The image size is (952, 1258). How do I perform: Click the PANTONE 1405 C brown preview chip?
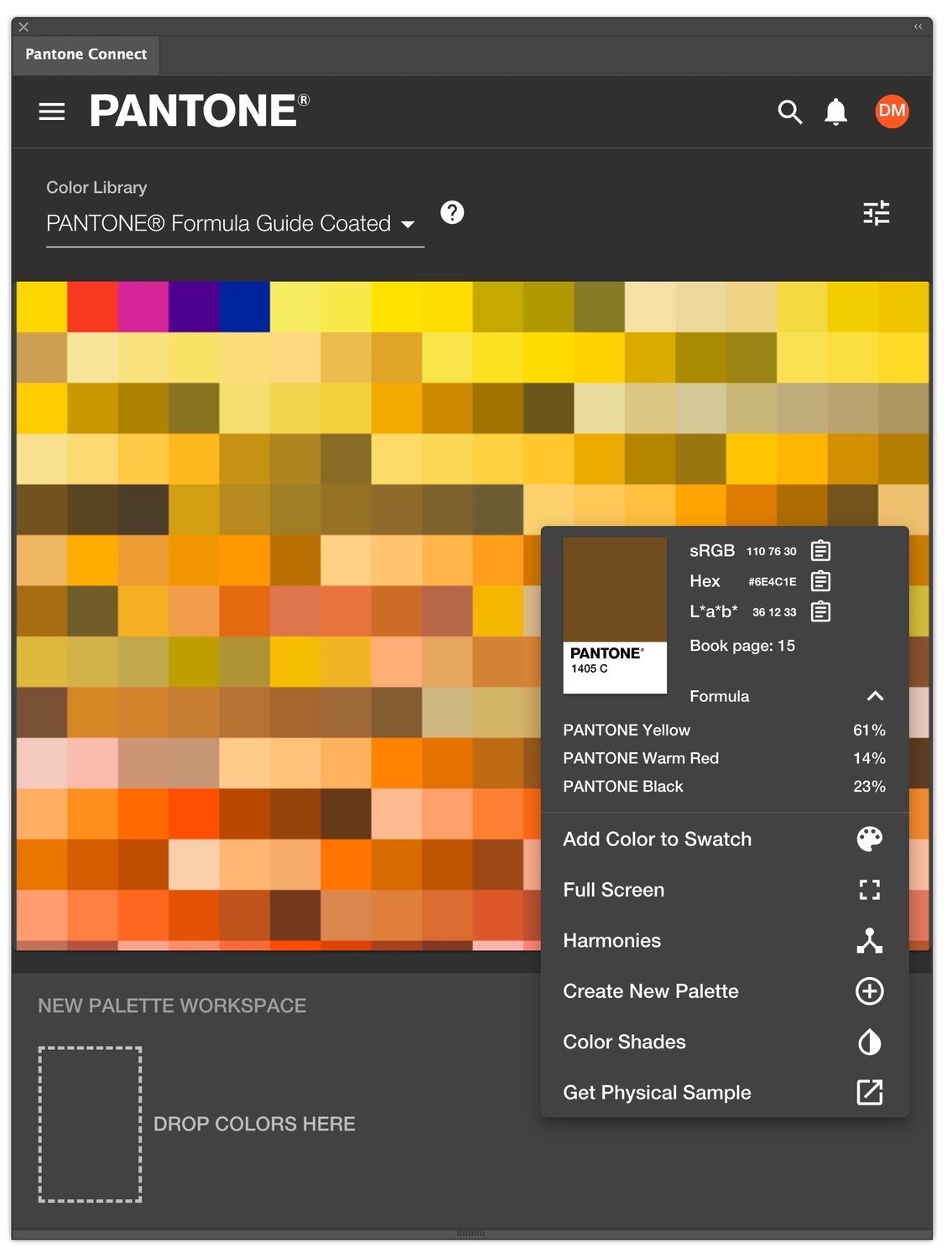[x=615, y=616]
